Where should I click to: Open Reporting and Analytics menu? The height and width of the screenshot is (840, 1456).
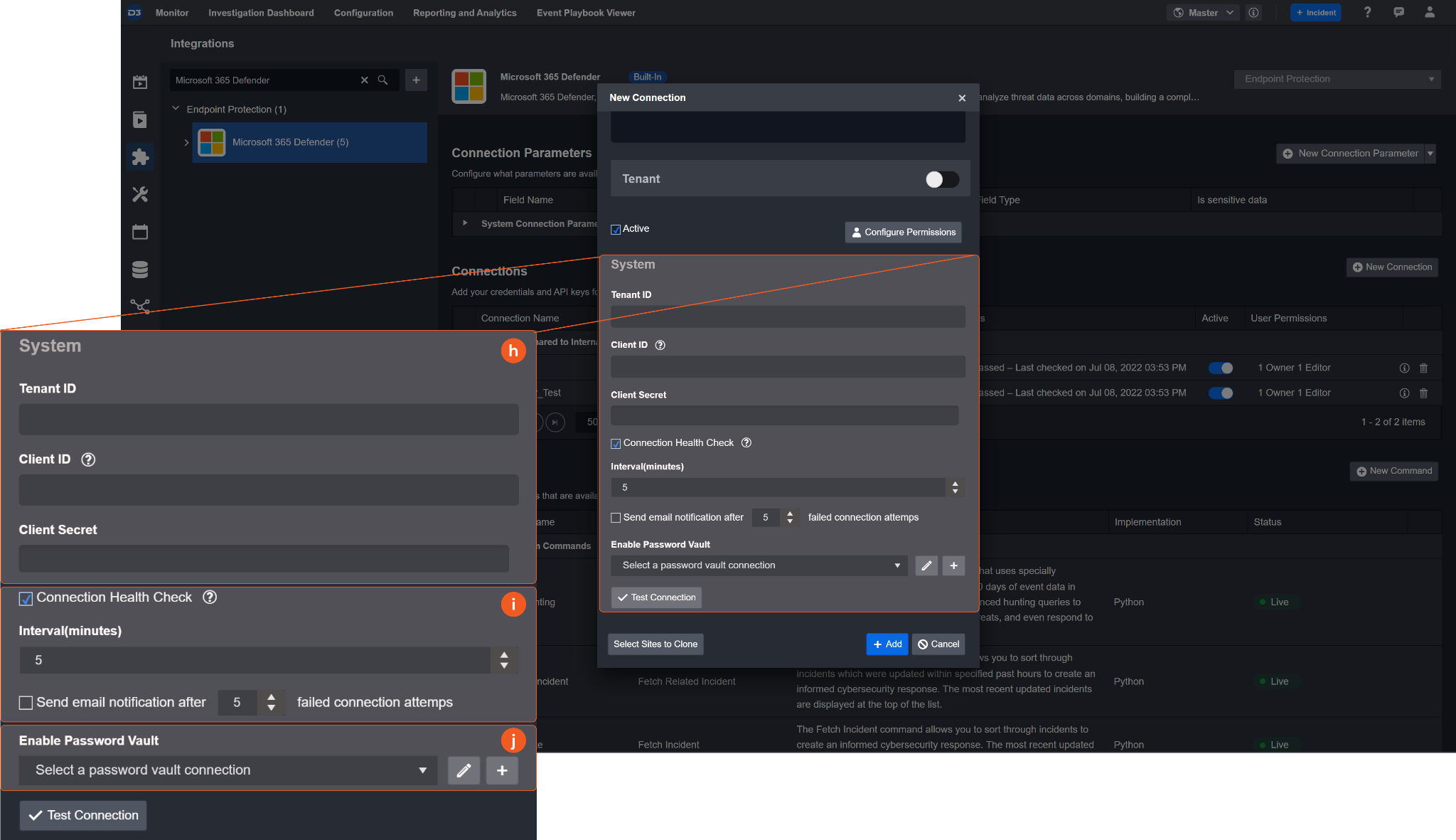coord(464,13)
